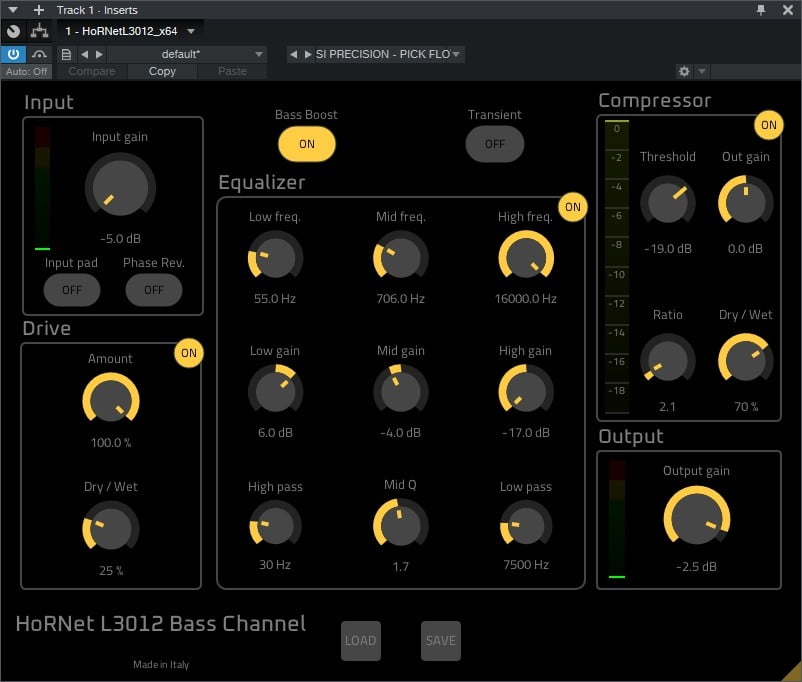Click previous arrow beside SI PRECISION preset

tap(294, 54)
